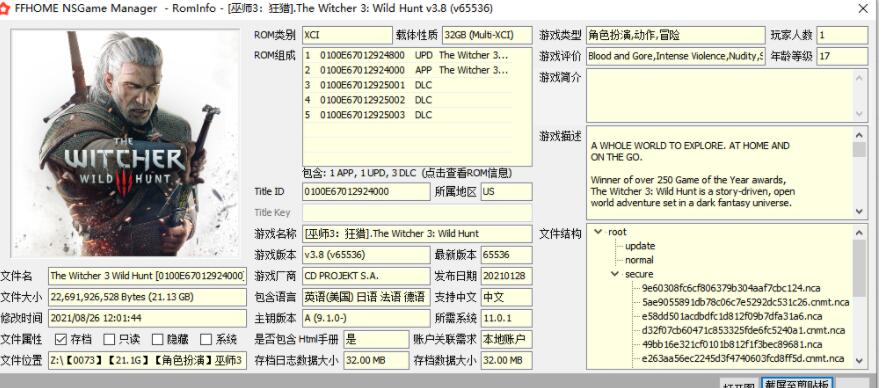
Task: Enable the 隐藏 hidden checkbox
Action: 157,339
